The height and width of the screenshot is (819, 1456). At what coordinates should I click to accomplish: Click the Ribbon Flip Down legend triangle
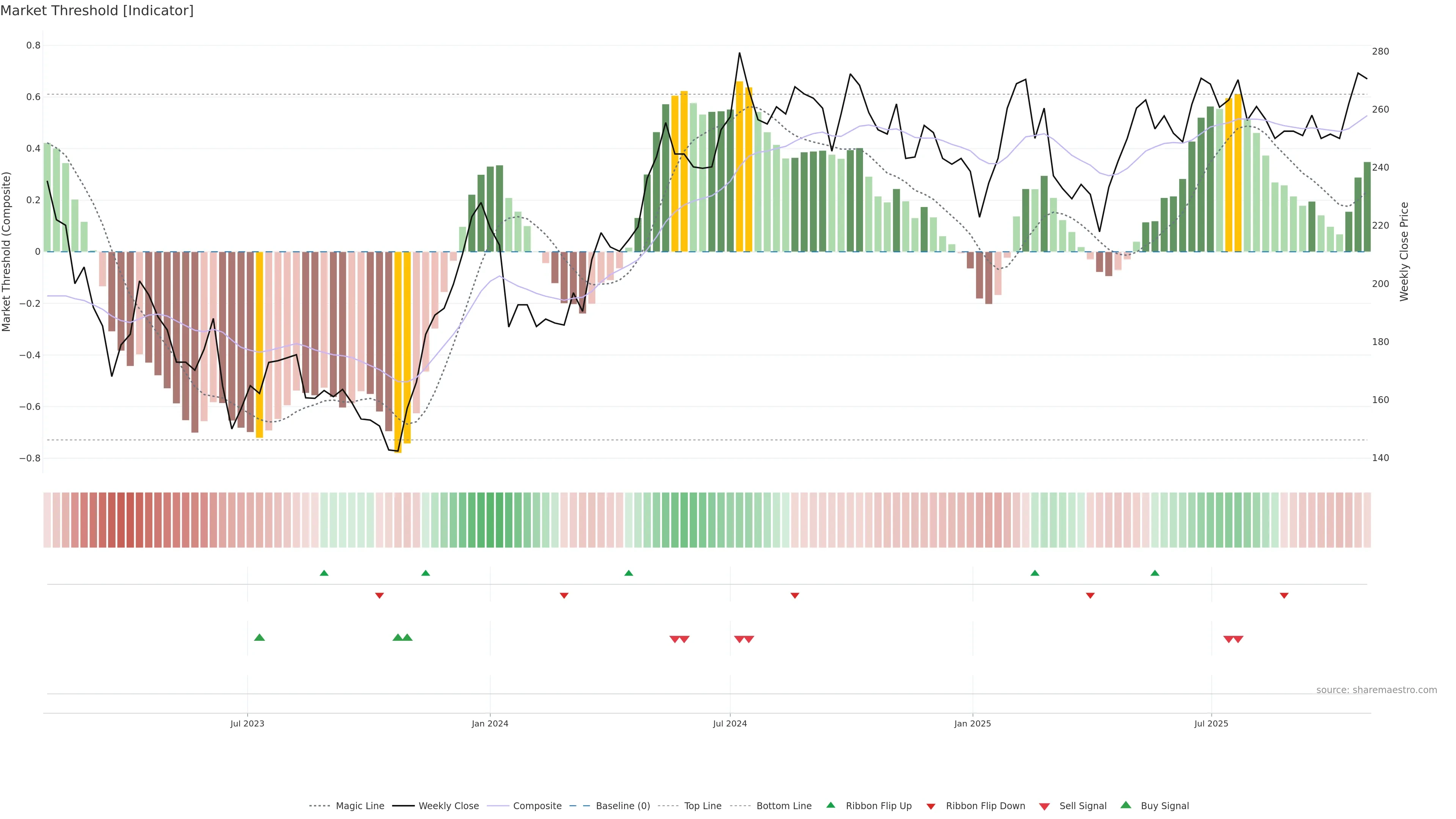click(x=931, y=806)
